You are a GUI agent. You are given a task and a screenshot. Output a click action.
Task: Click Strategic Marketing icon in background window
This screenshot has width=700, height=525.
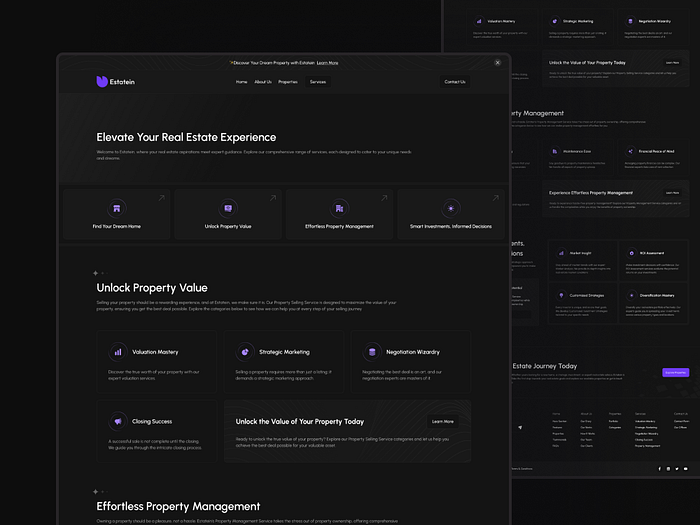pos(554,21)
